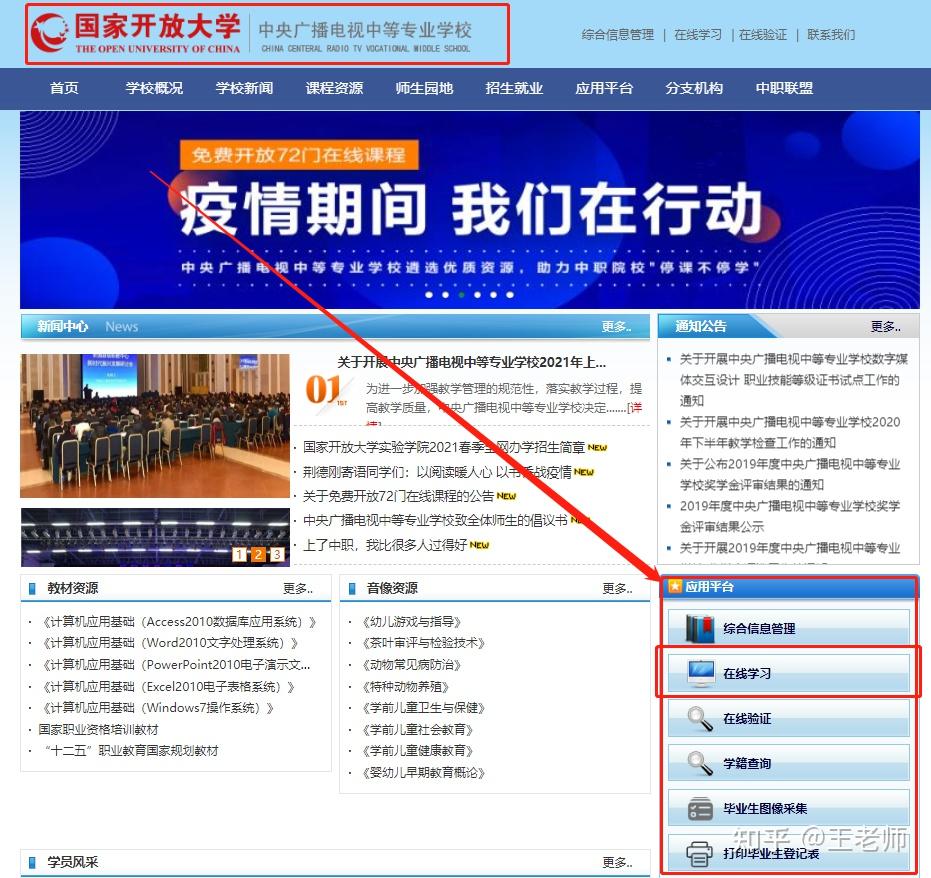Expand 更多 in 新闻中心 section
The image size is (931, 878).
click(616, 327)
